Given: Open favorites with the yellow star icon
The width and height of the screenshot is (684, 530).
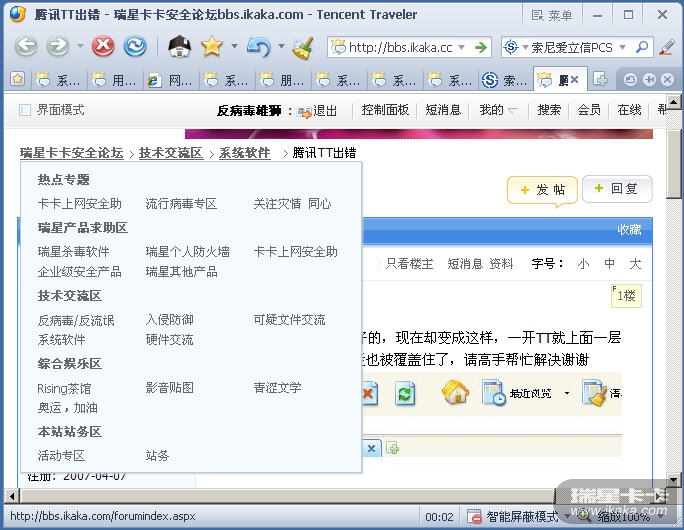Looking at the screenshot, I should tap(212, 46).
